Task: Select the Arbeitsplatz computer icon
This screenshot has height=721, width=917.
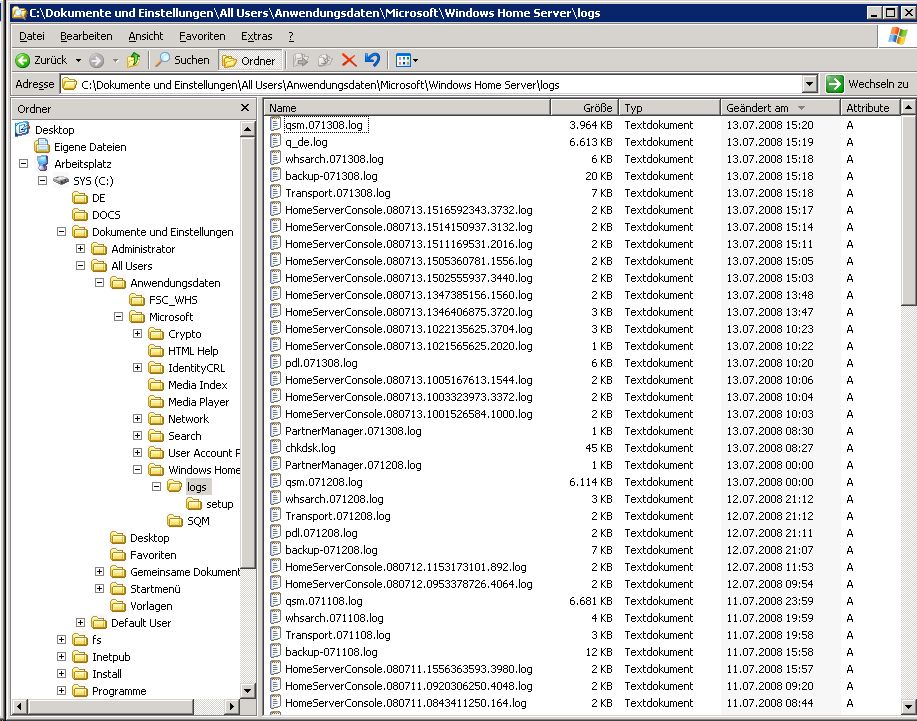Action: coord(42,164)
